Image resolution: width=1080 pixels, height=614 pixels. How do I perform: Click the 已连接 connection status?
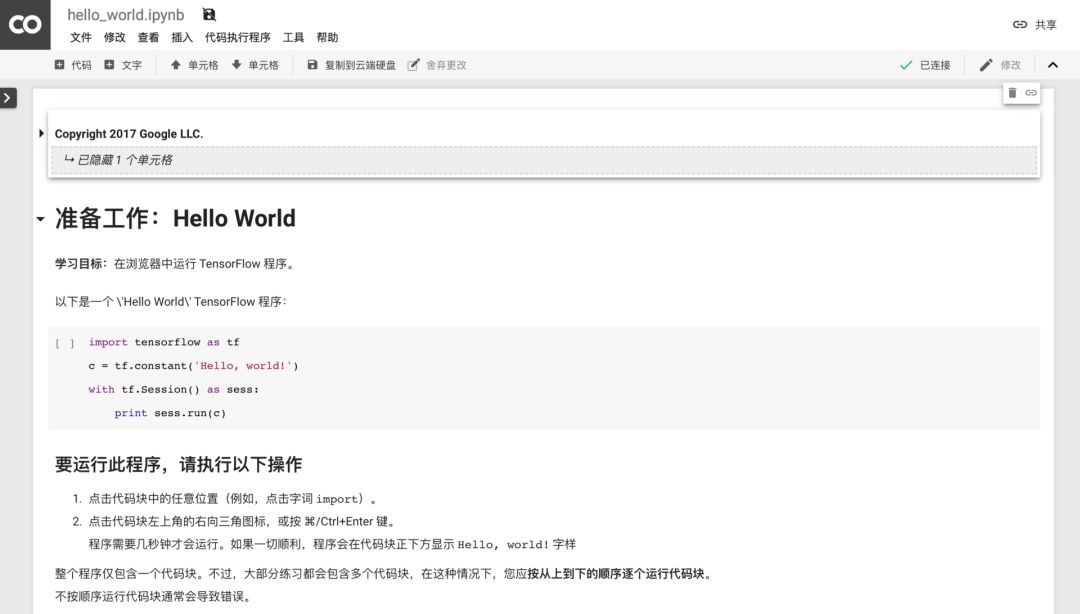[925, 65]
